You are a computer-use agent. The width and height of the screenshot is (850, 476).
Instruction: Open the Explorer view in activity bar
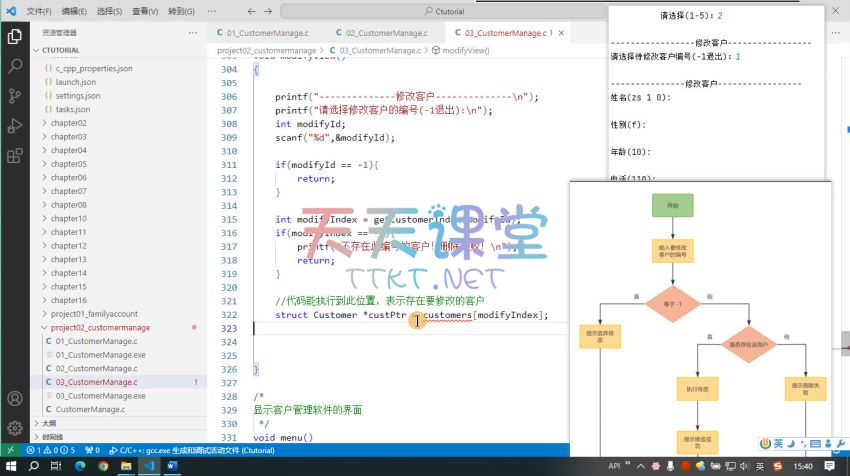coord(15,37)
